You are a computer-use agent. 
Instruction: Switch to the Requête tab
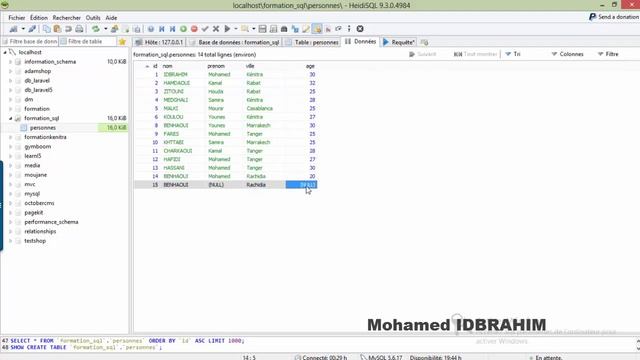(x=399, y=42)
